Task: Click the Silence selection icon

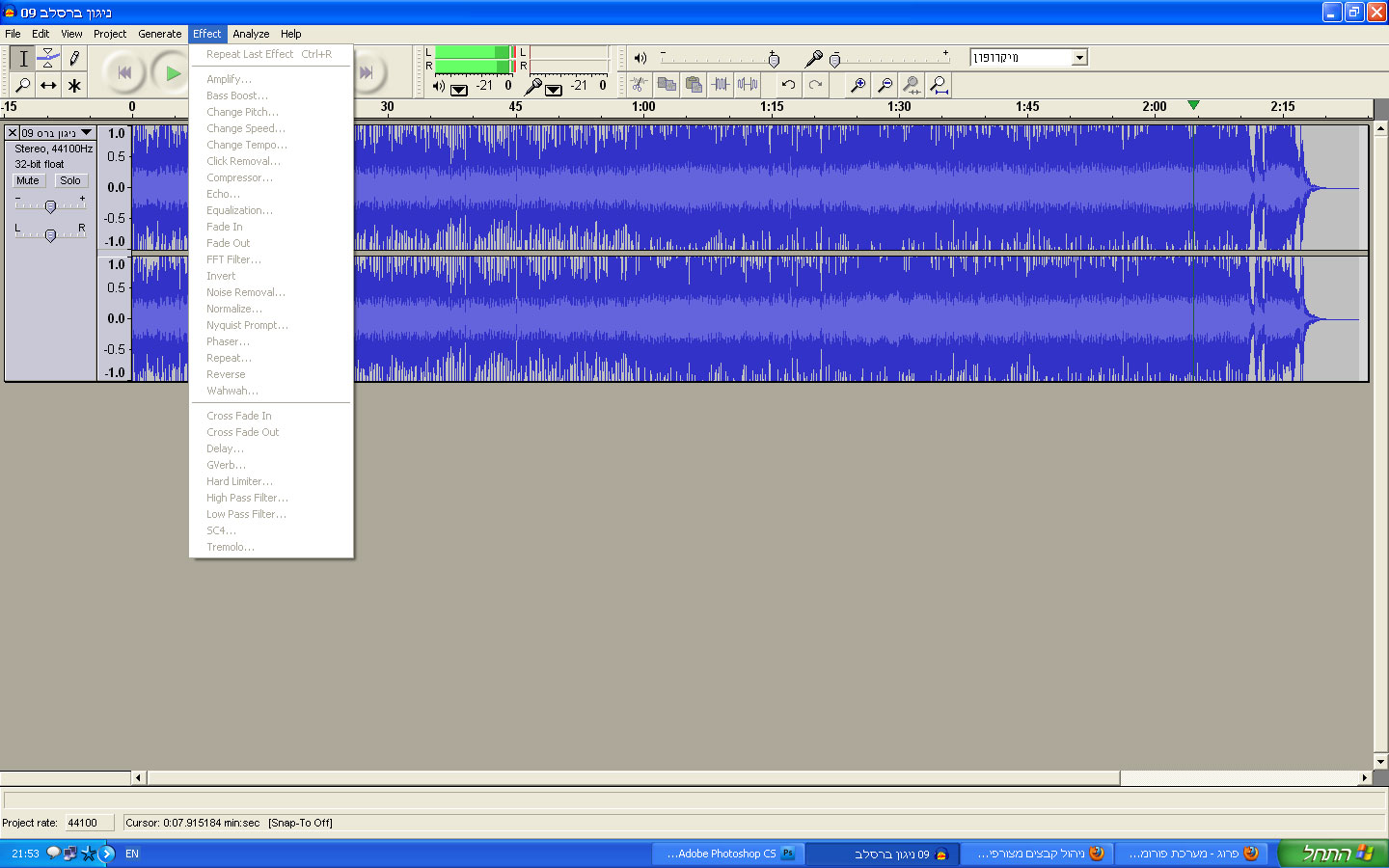Action: pyautogui.click(x=748, y=85)
